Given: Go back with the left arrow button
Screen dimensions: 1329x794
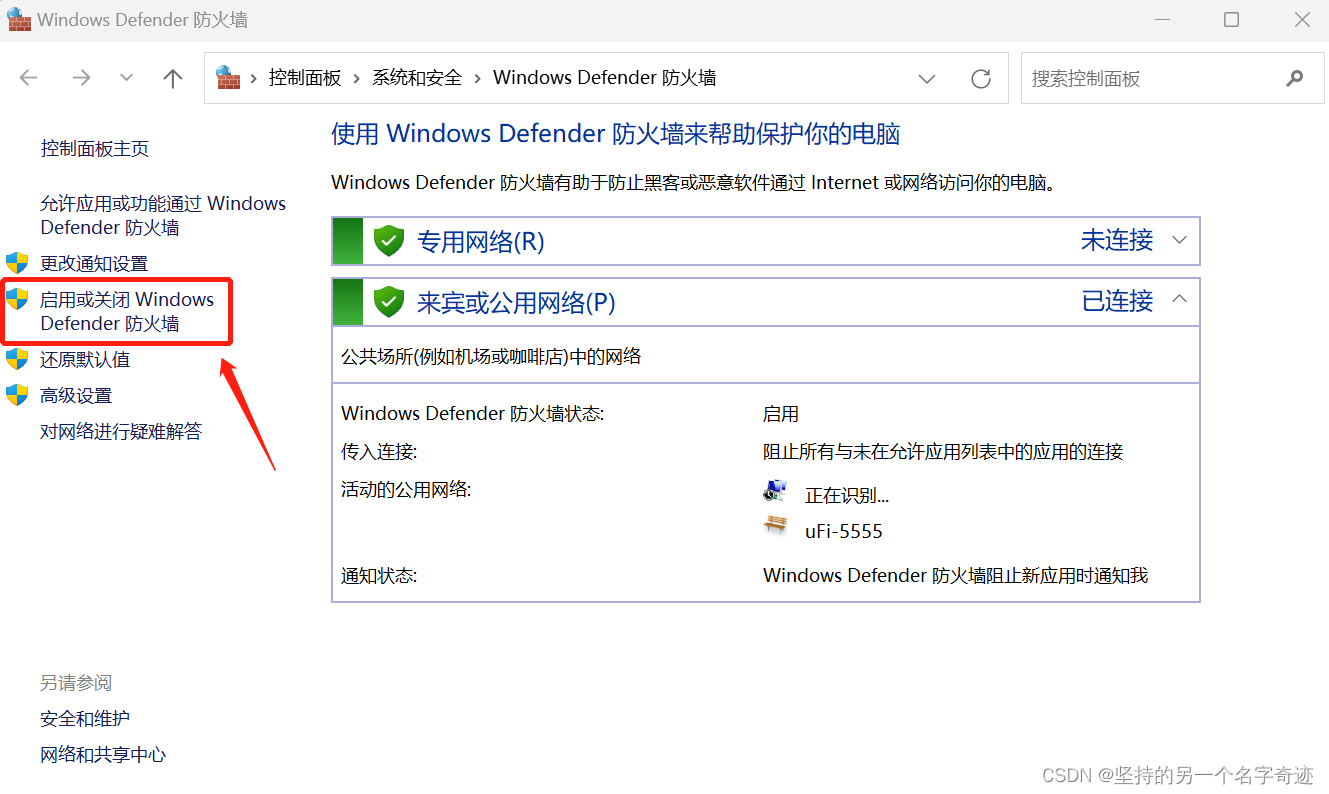Looking at the screenshot, I should 28,78.
